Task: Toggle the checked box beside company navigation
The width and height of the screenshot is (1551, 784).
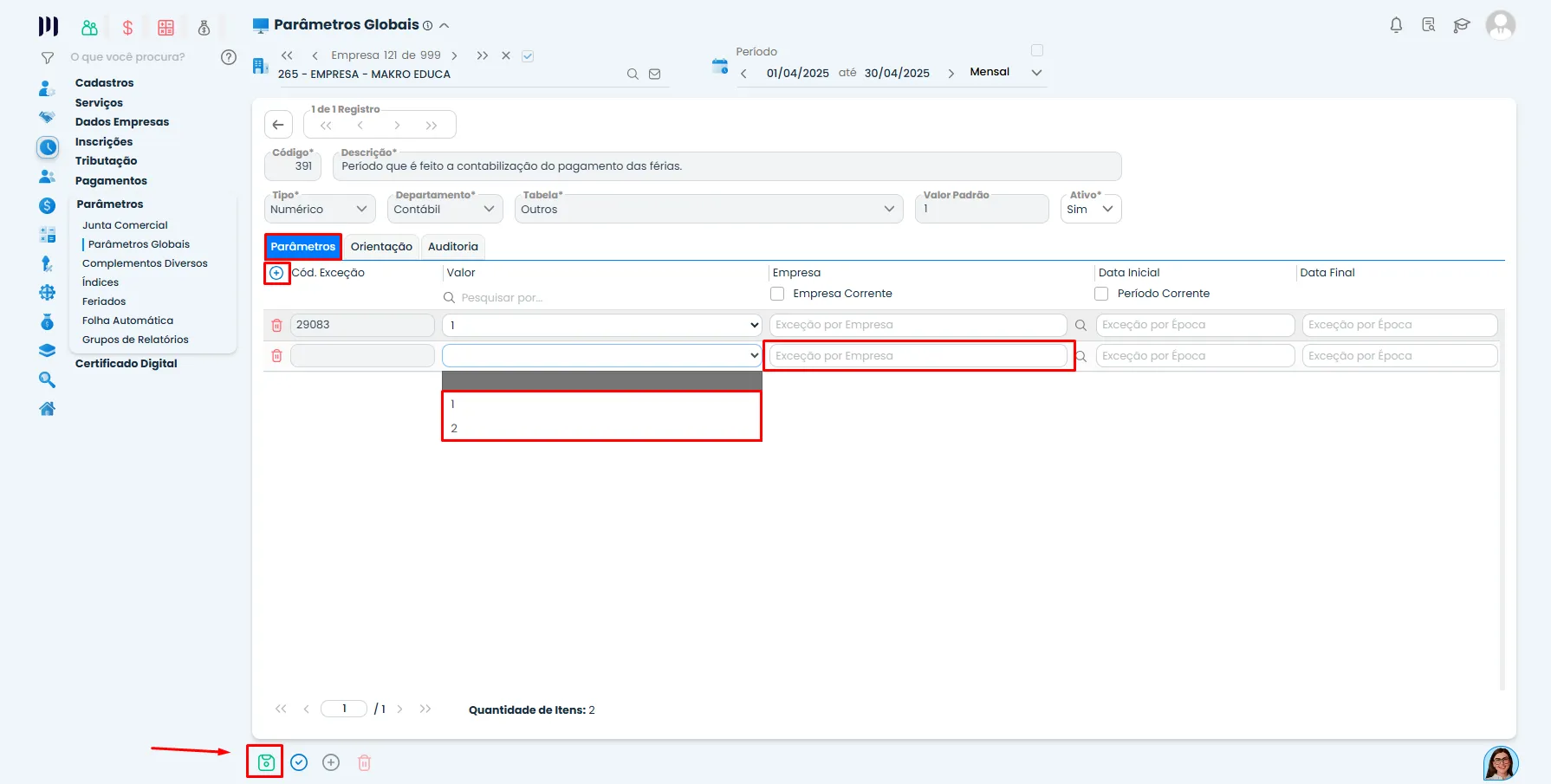Action: (528, 56)
